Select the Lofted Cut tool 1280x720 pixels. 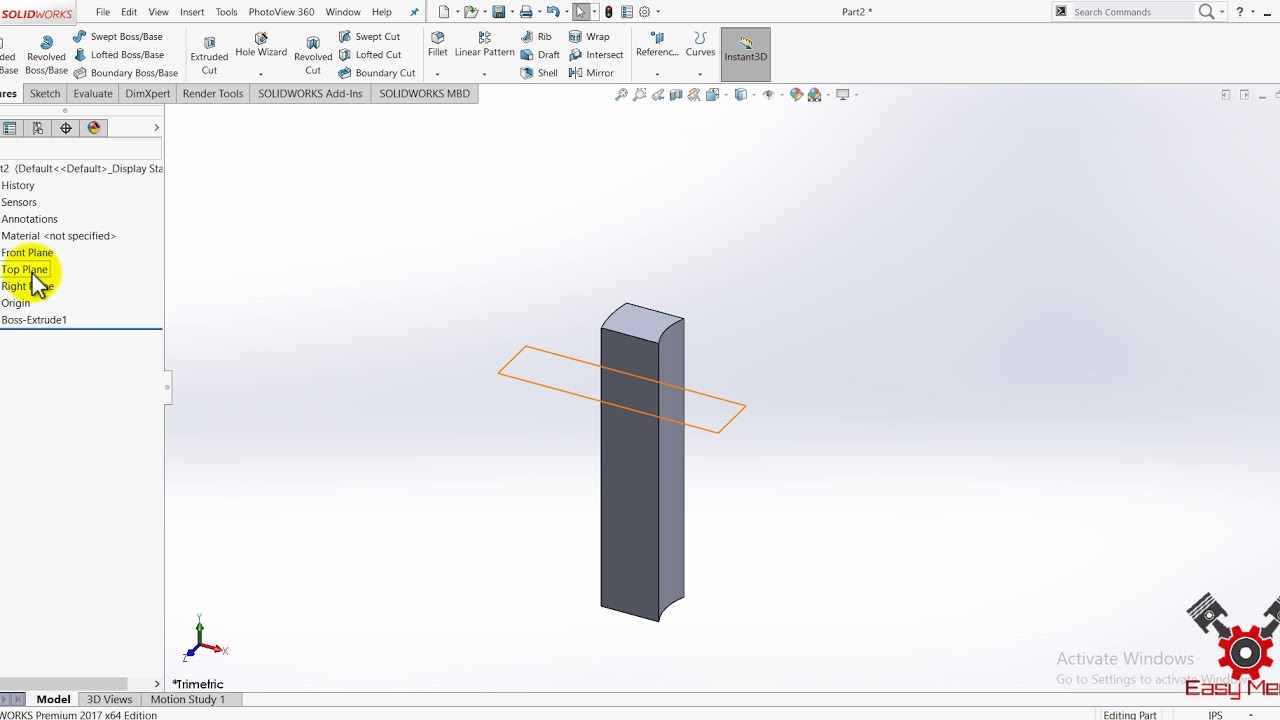pos(369,55)
